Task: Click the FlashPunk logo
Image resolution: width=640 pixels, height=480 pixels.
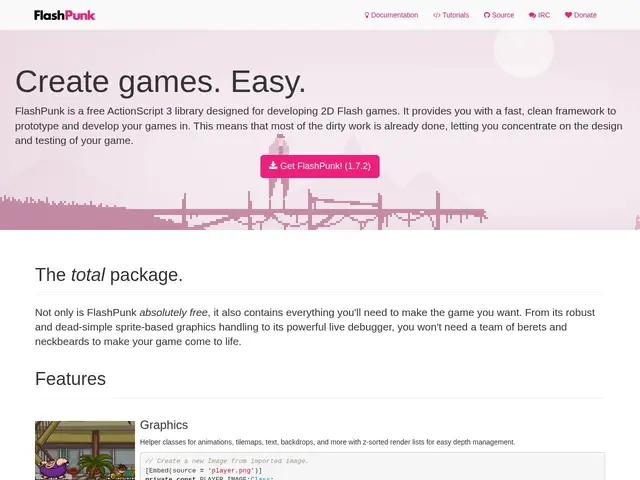Action: (64, 15)
